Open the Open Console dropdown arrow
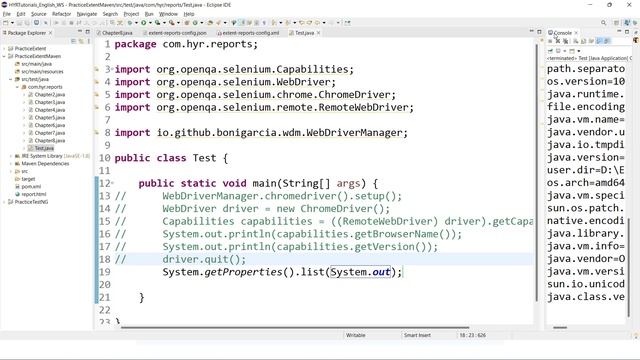Viewport: 640px width, 360px height. click(579, 51)
